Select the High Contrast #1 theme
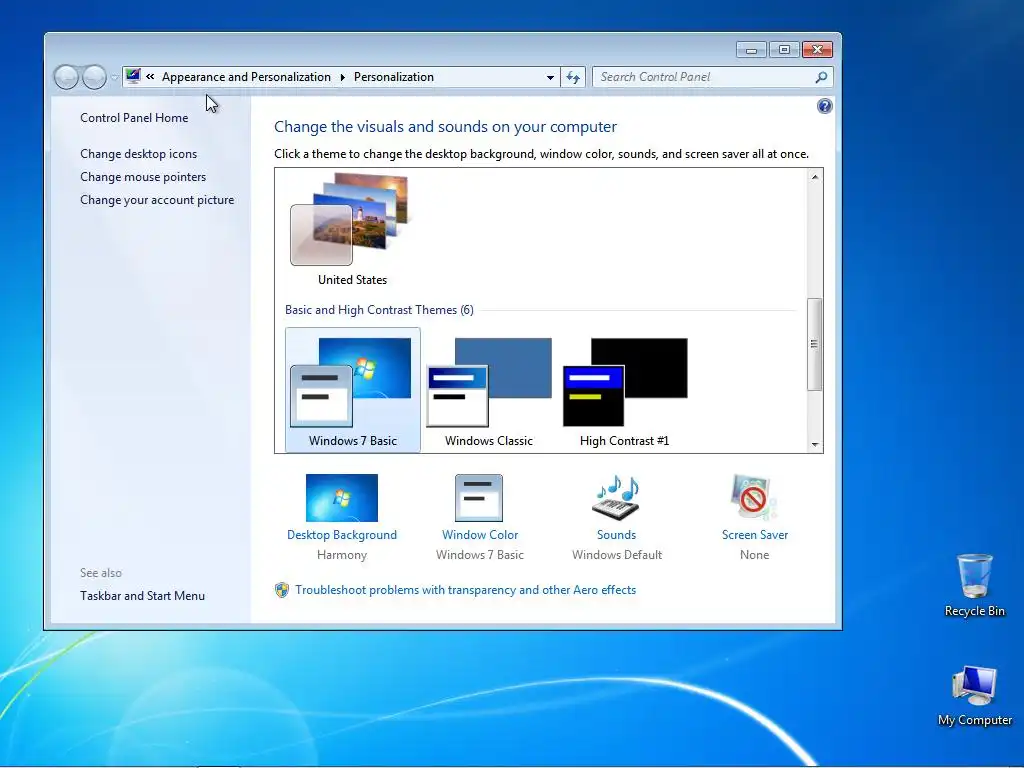 pos(624,390)
